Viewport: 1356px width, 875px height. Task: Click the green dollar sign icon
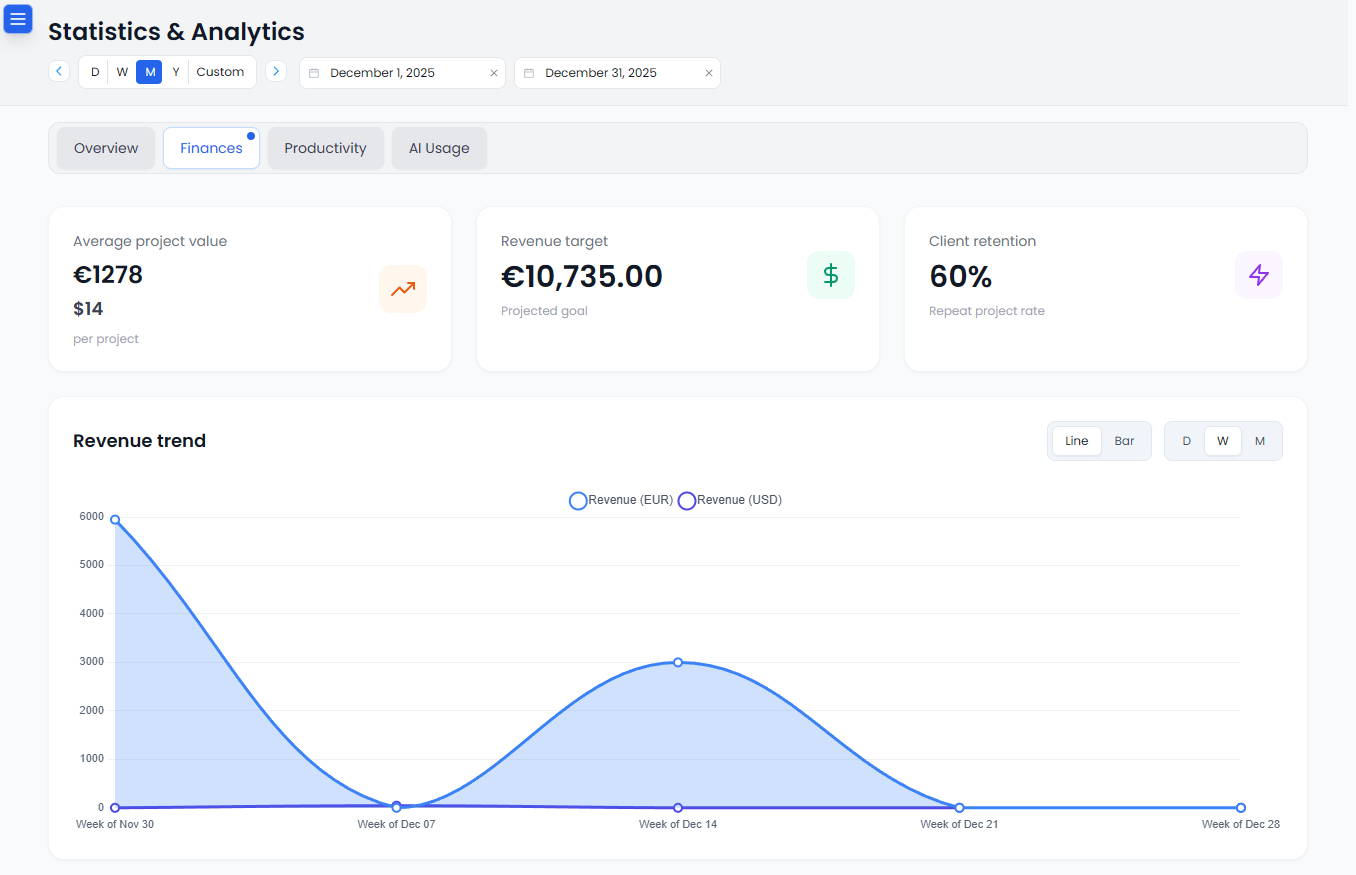tap(830, 275)
